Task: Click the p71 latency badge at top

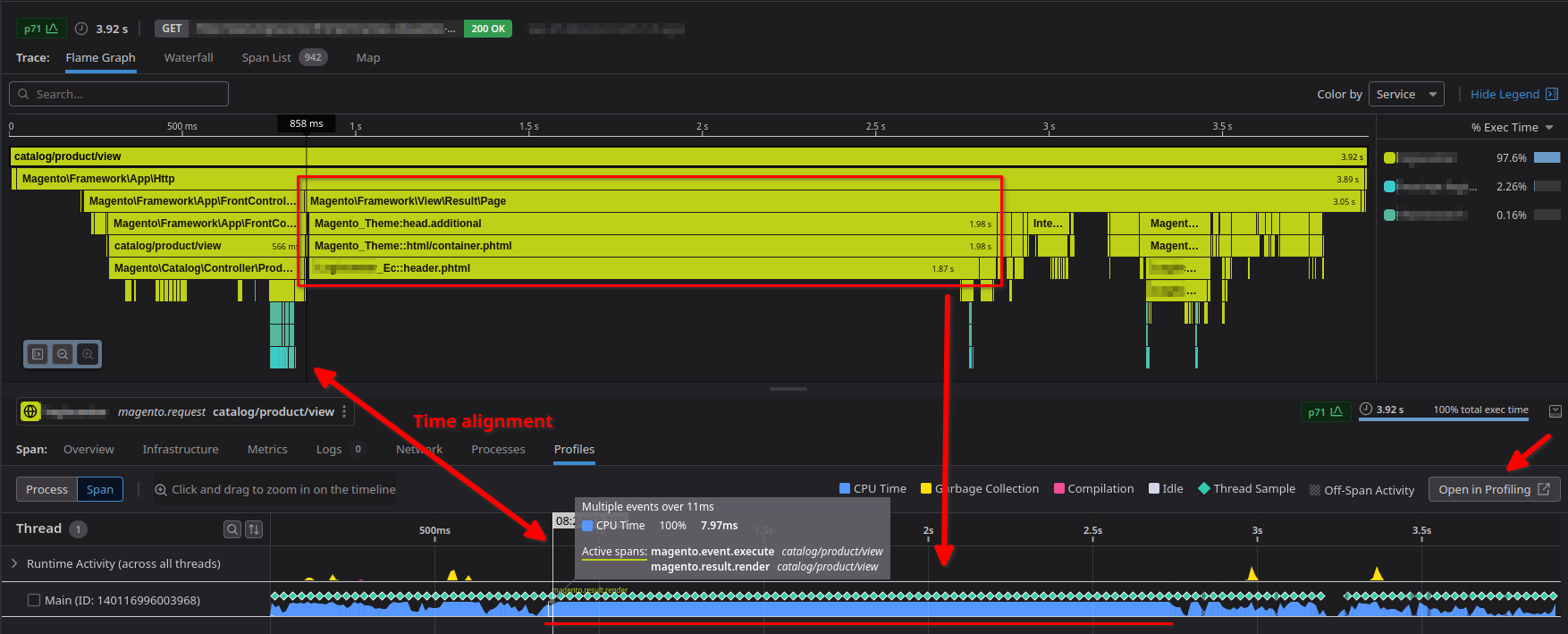Action: pyautogui.click(x=41, y=29)
